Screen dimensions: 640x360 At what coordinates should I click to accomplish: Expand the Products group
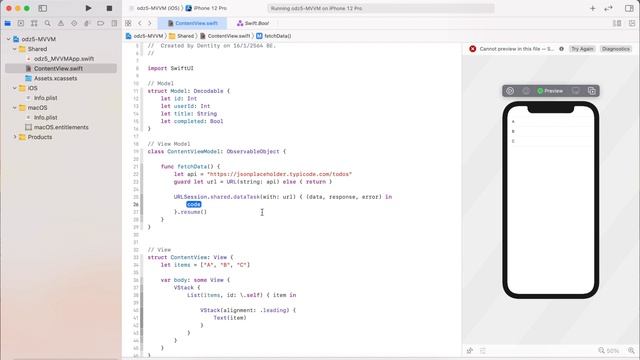[x=15, y=137]
